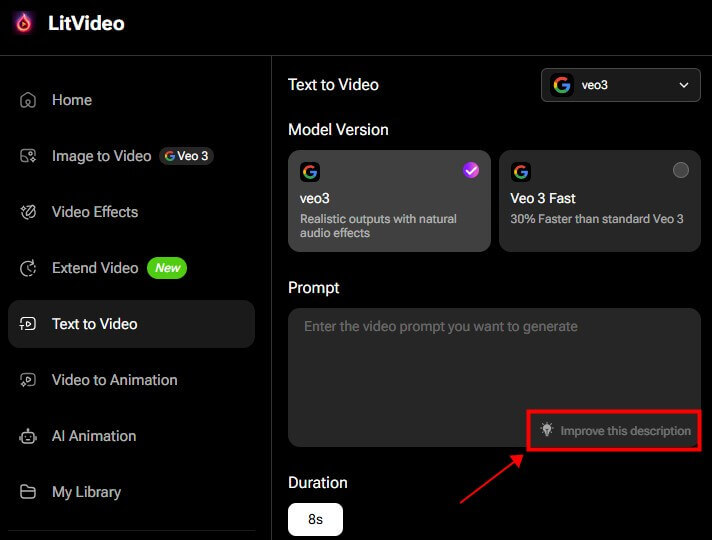Screen dimensions: 712x540
Task: Click the Text to Video sidebar icon
Action: pyautogui.click(x=28, y=324)
